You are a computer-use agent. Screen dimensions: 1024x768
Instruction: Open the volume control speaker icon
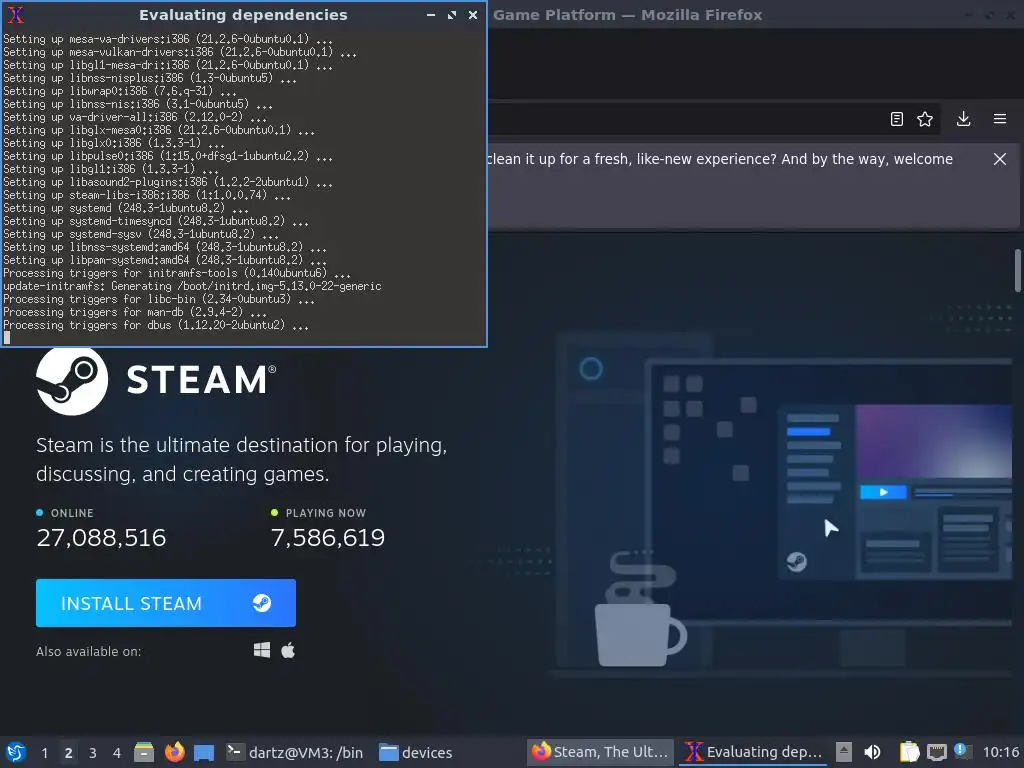872,752
